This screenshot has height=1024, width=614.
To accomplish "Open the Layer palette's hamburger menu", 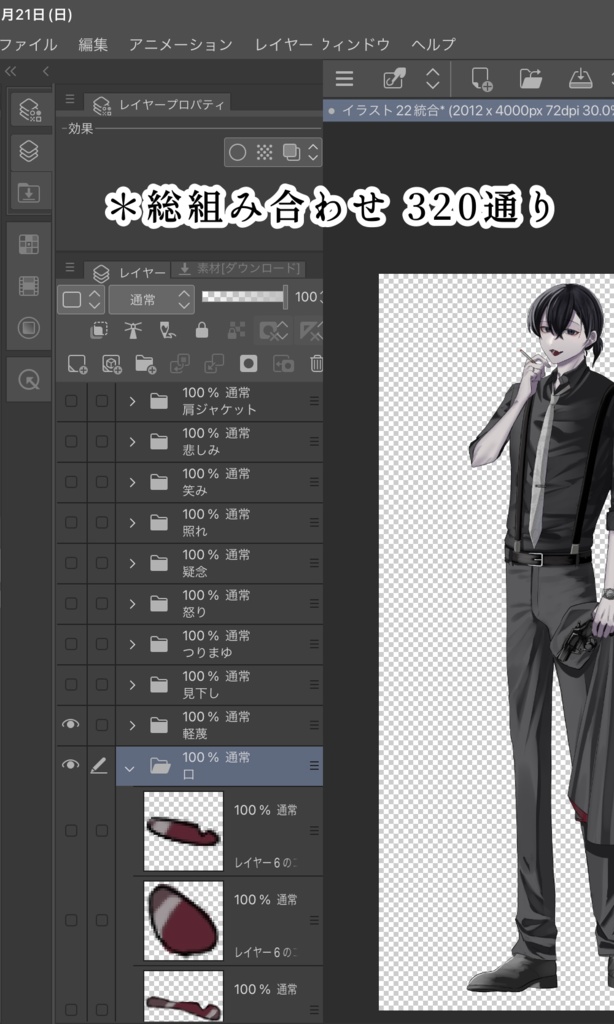I will (x=69, y=267).
